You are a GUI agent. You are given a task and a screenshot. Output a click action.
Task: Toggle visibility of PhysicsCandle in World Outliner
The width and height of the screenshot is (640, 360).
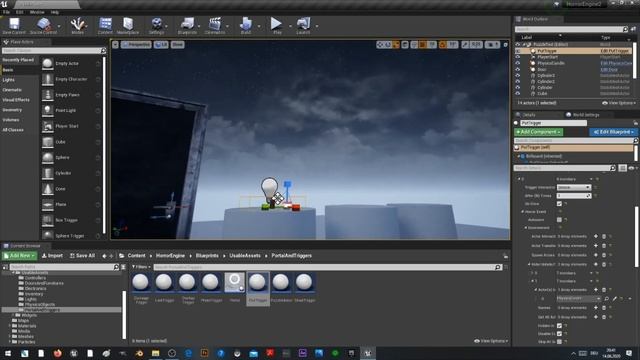click(518, 63)
